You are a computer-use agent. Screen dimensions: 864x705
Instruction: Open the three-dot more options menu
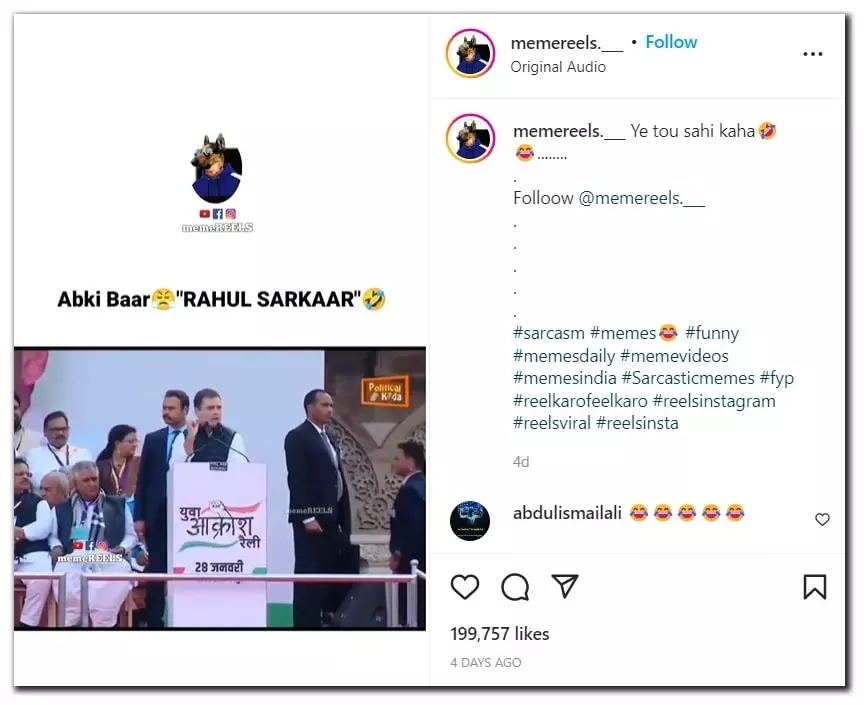point(813,54)
